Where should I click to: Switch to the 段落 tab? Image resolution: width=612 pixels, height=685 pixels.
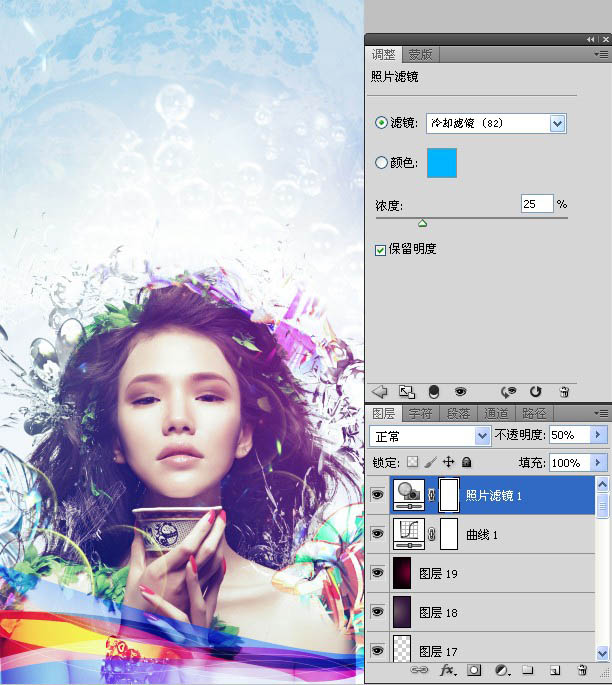(458, 413)
